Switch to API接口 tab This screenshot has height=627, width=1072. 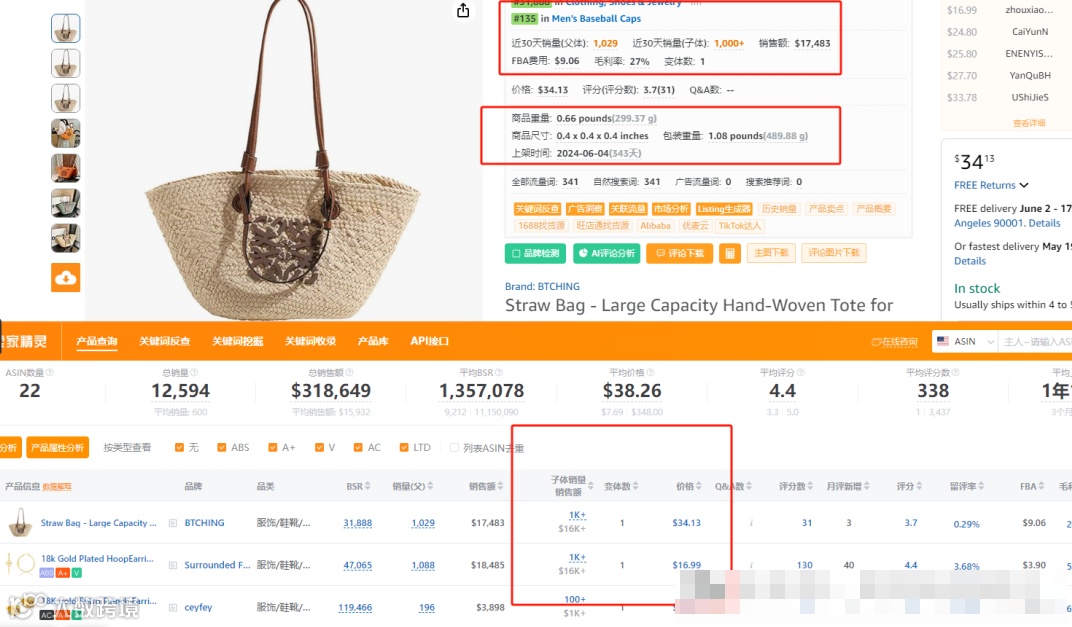pos(429,341)
